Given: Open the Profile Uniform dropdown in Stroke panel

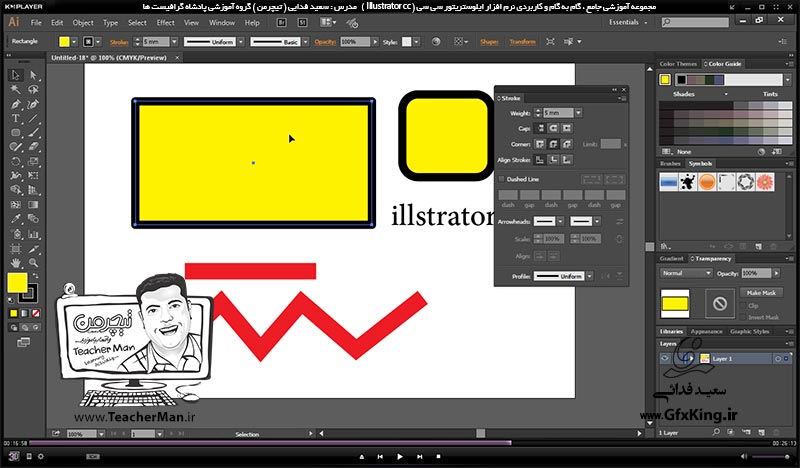Looking at the screenshot, I should pos(590,276).
